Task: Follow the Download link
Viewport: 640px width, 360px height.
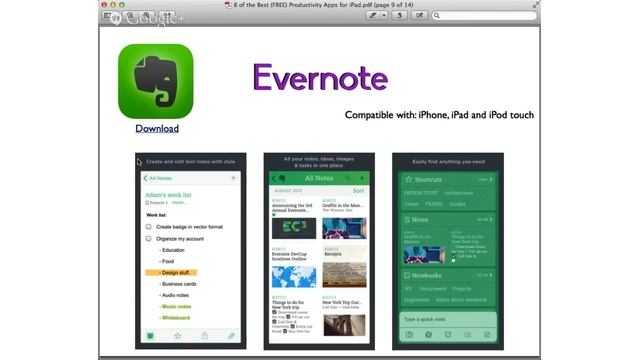Action: (x=157, y=129)
